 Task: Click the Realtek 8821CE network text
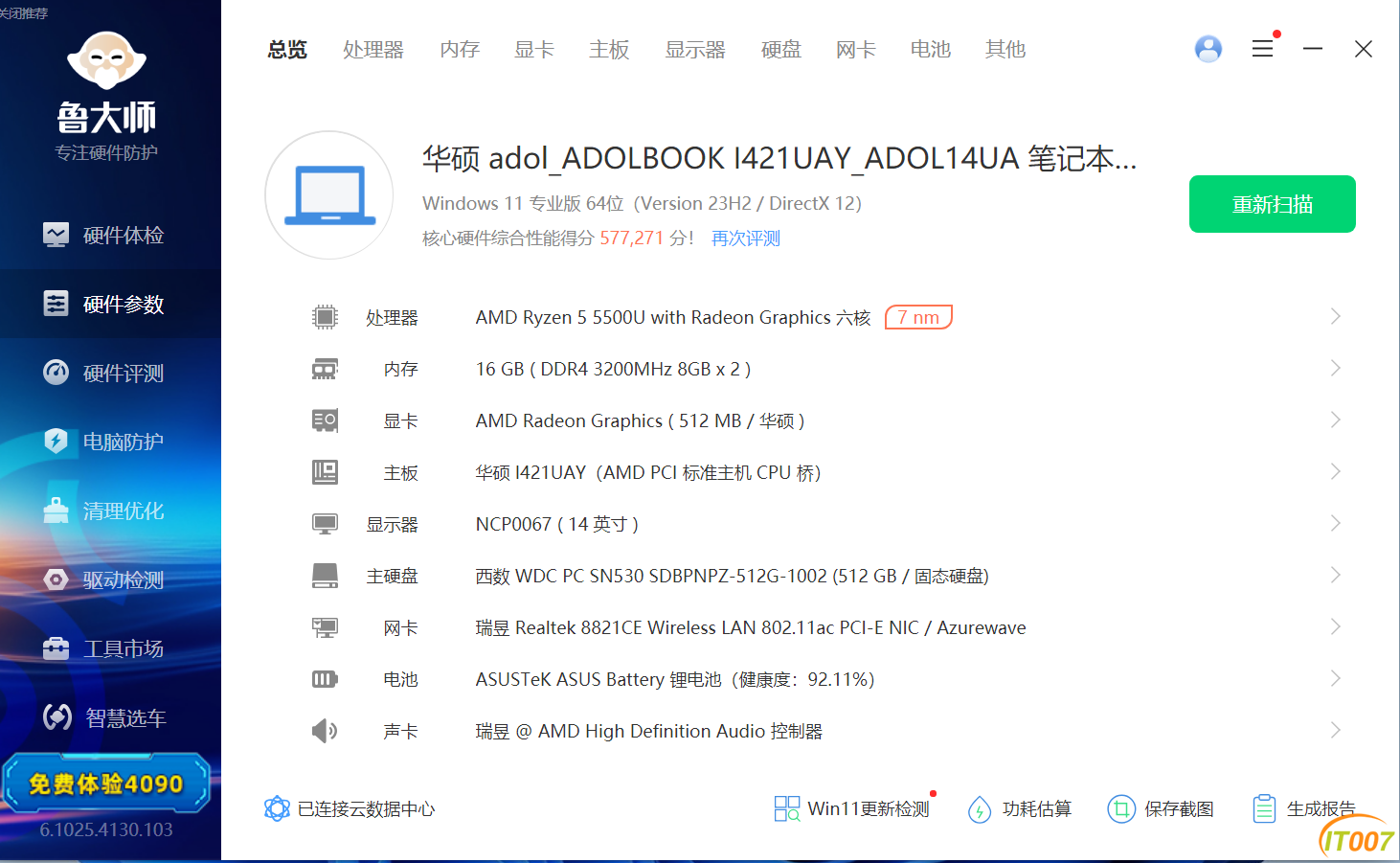751,627
